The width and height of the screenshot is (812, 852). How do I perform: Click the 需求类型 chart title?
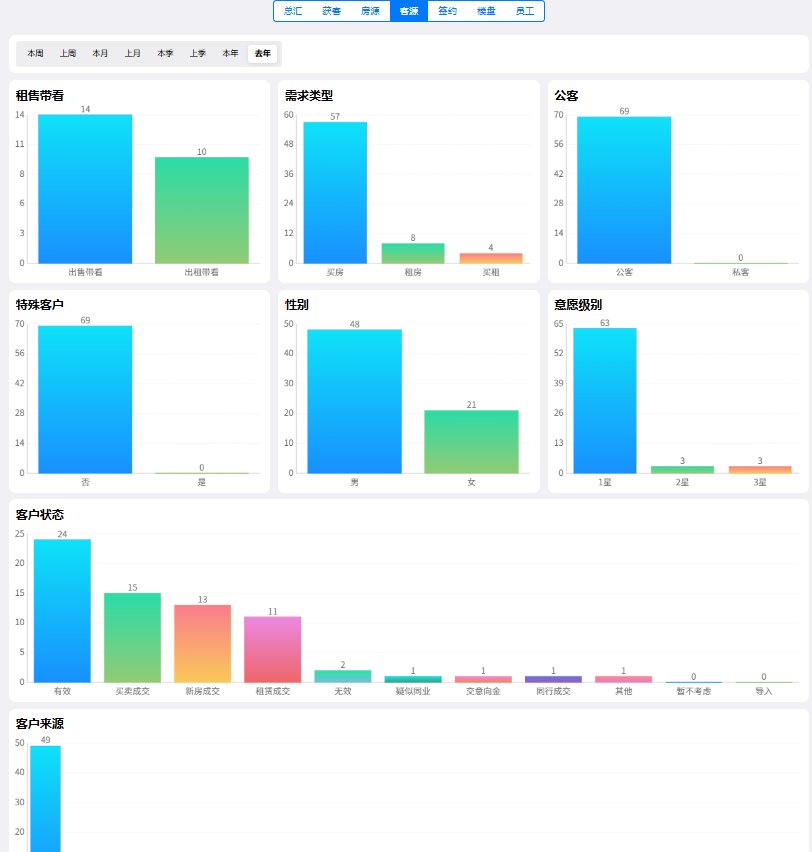point(309,96)
